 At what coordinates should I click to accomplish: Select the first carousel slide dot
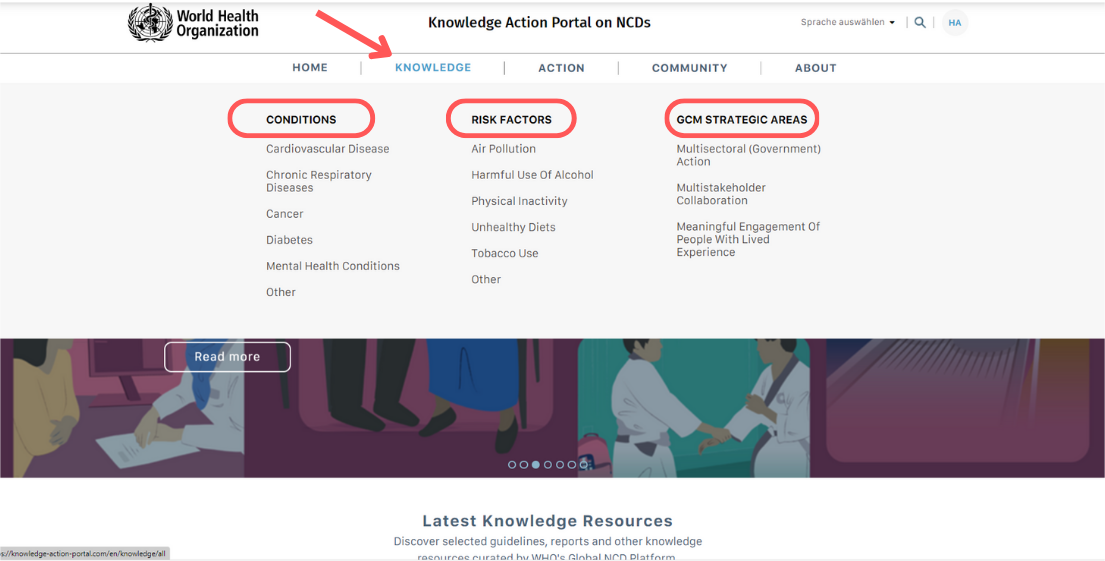512,465
